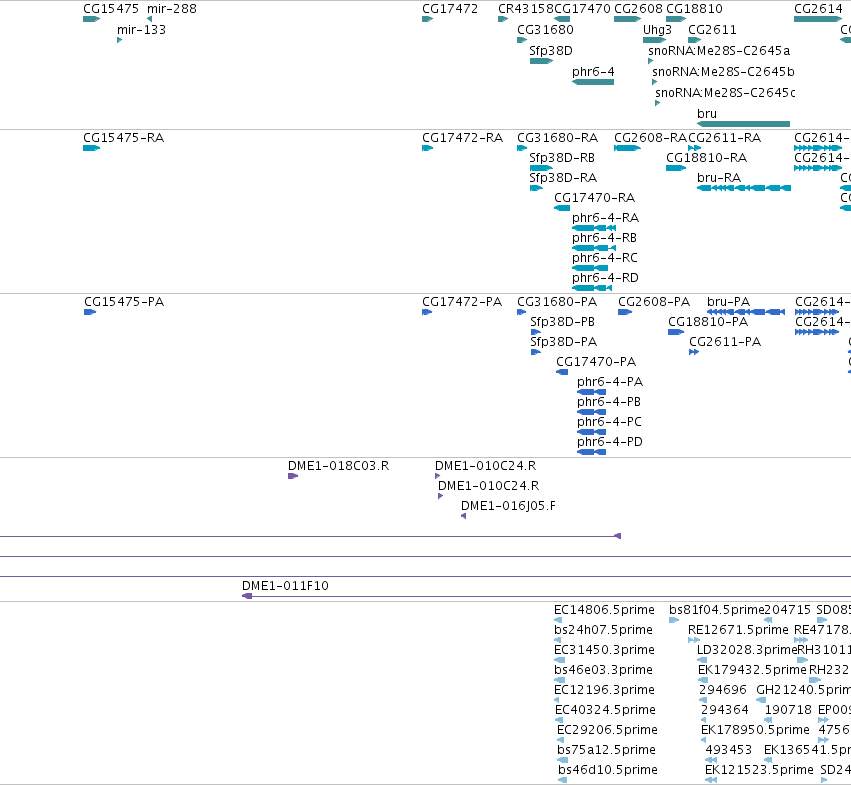The image size is (851, 785).
Task: Open snoRNA:Me28S-C2645c feature
Action: point(658,103)
